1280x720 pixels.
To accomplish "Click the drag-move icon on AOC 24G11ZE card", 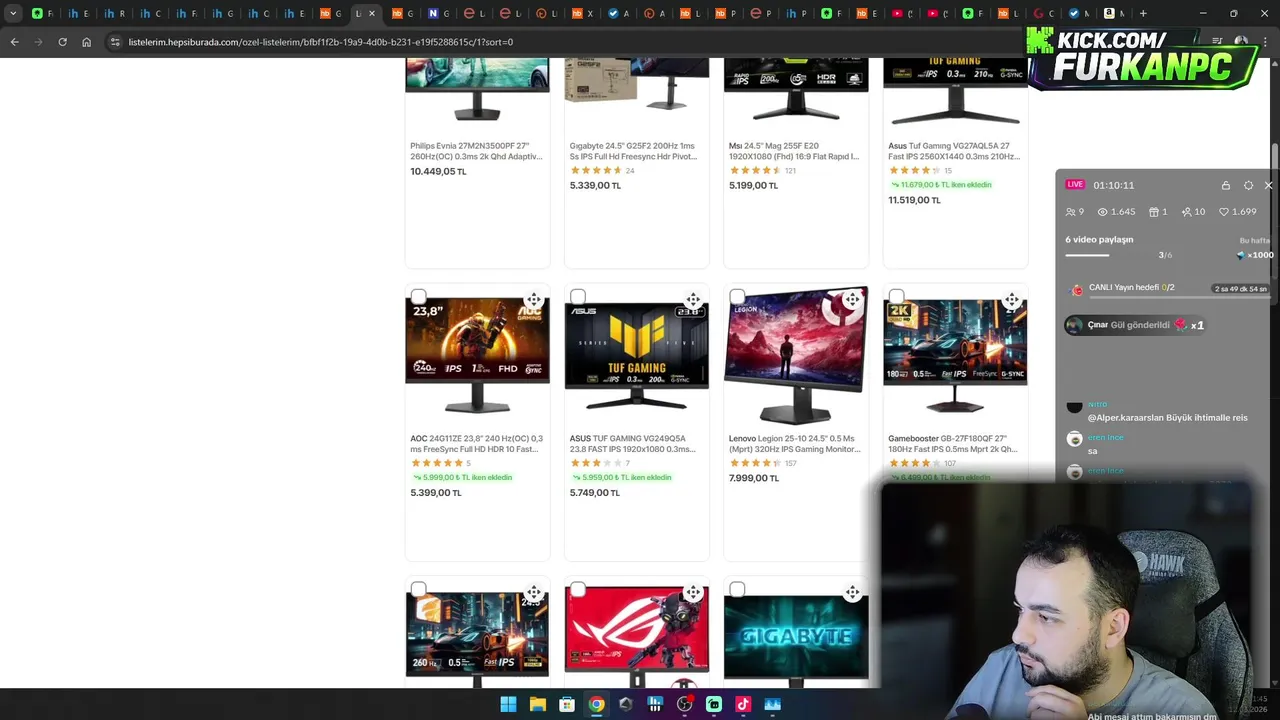I will coord(534,300).
